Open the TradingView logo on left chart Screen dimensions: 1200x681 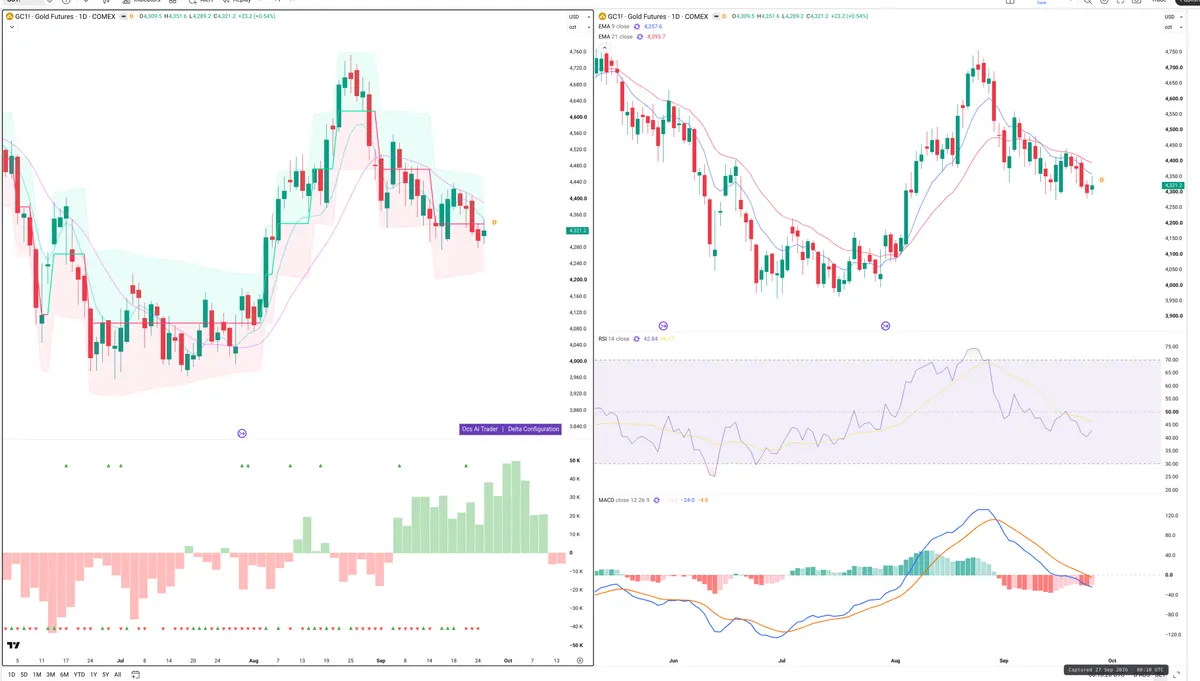[x=14, y=647]
